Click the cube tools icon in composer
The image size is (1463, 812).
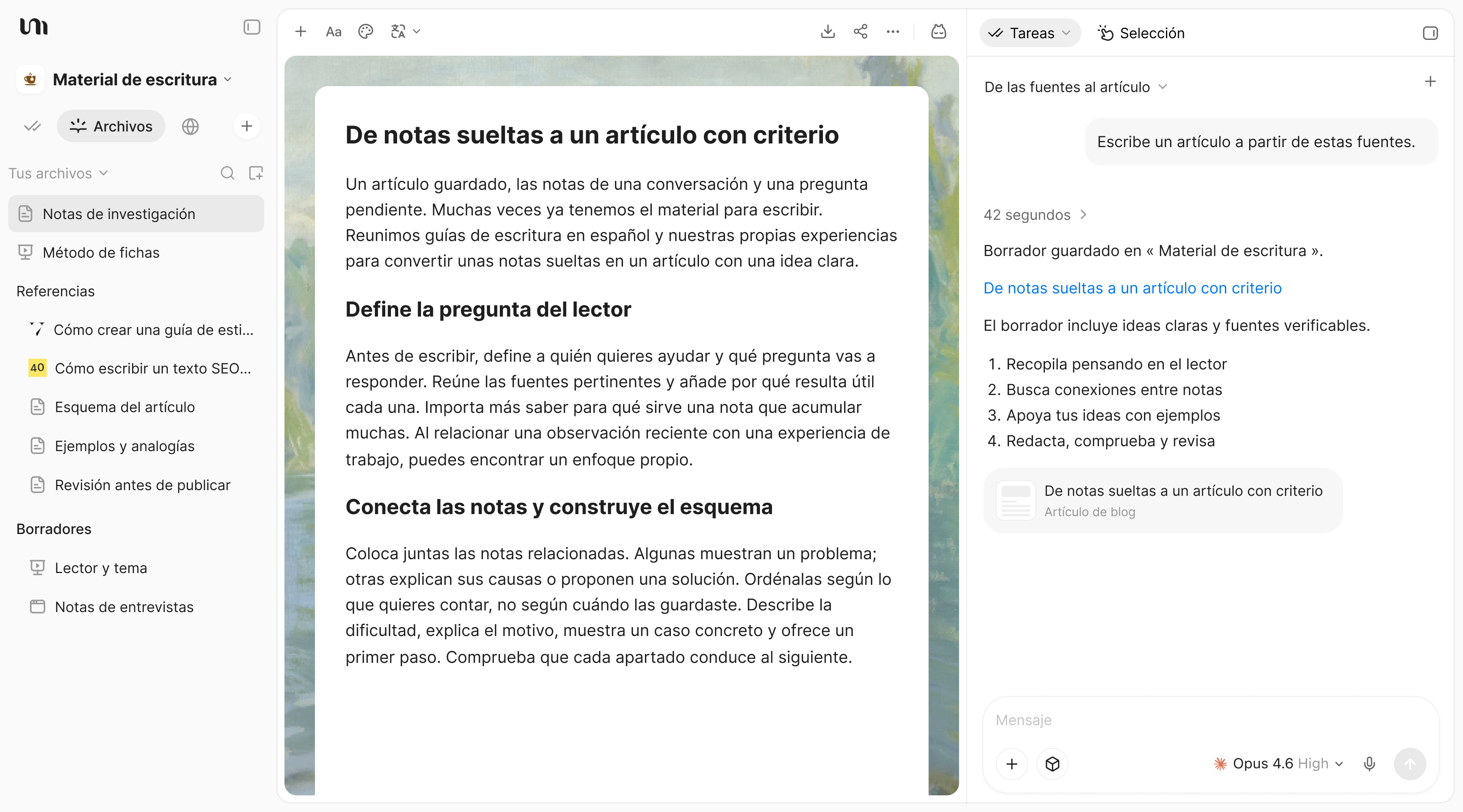[1053, 764]
